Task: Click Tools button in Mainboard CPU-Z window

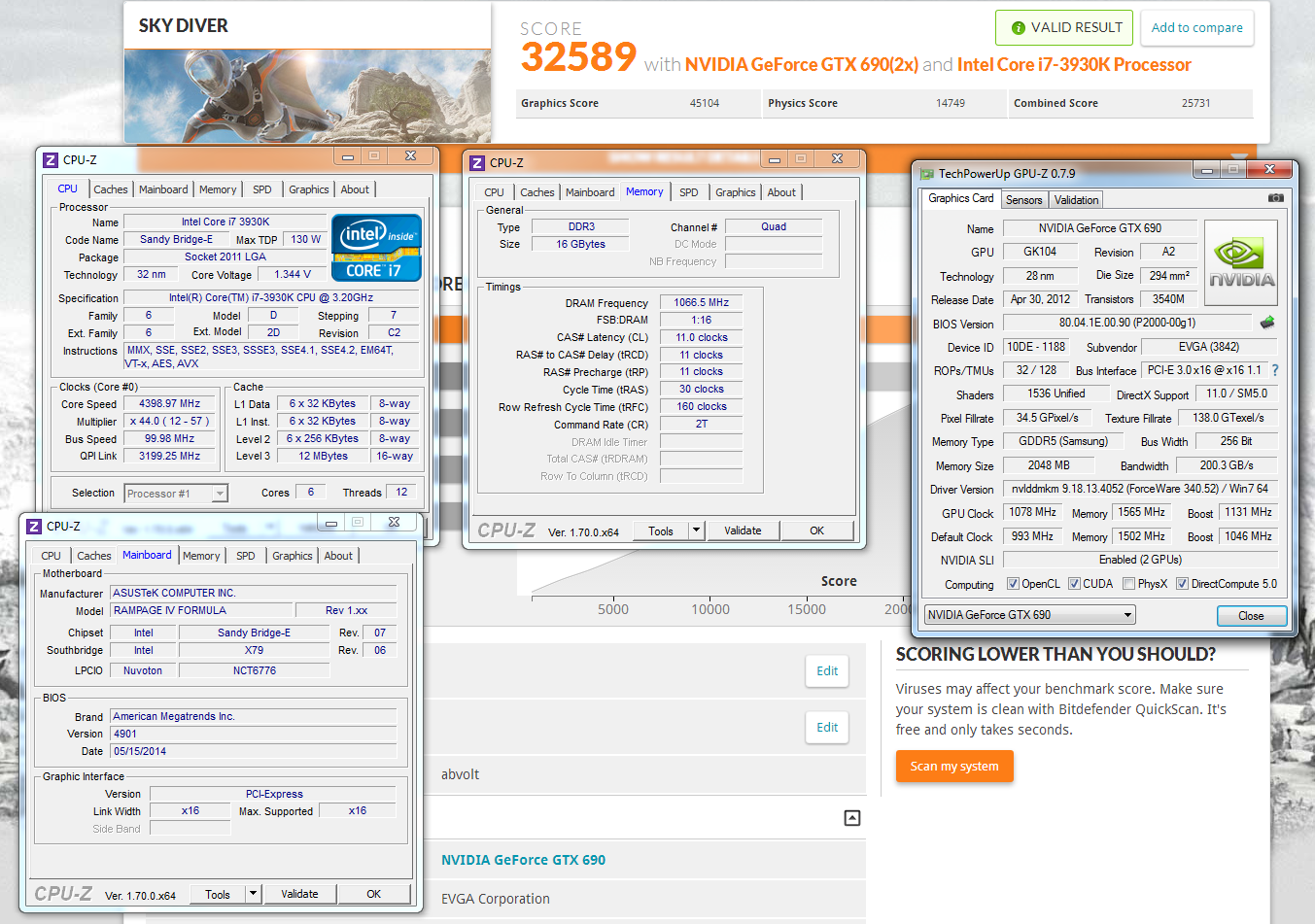Action: (x=218, y=894)
